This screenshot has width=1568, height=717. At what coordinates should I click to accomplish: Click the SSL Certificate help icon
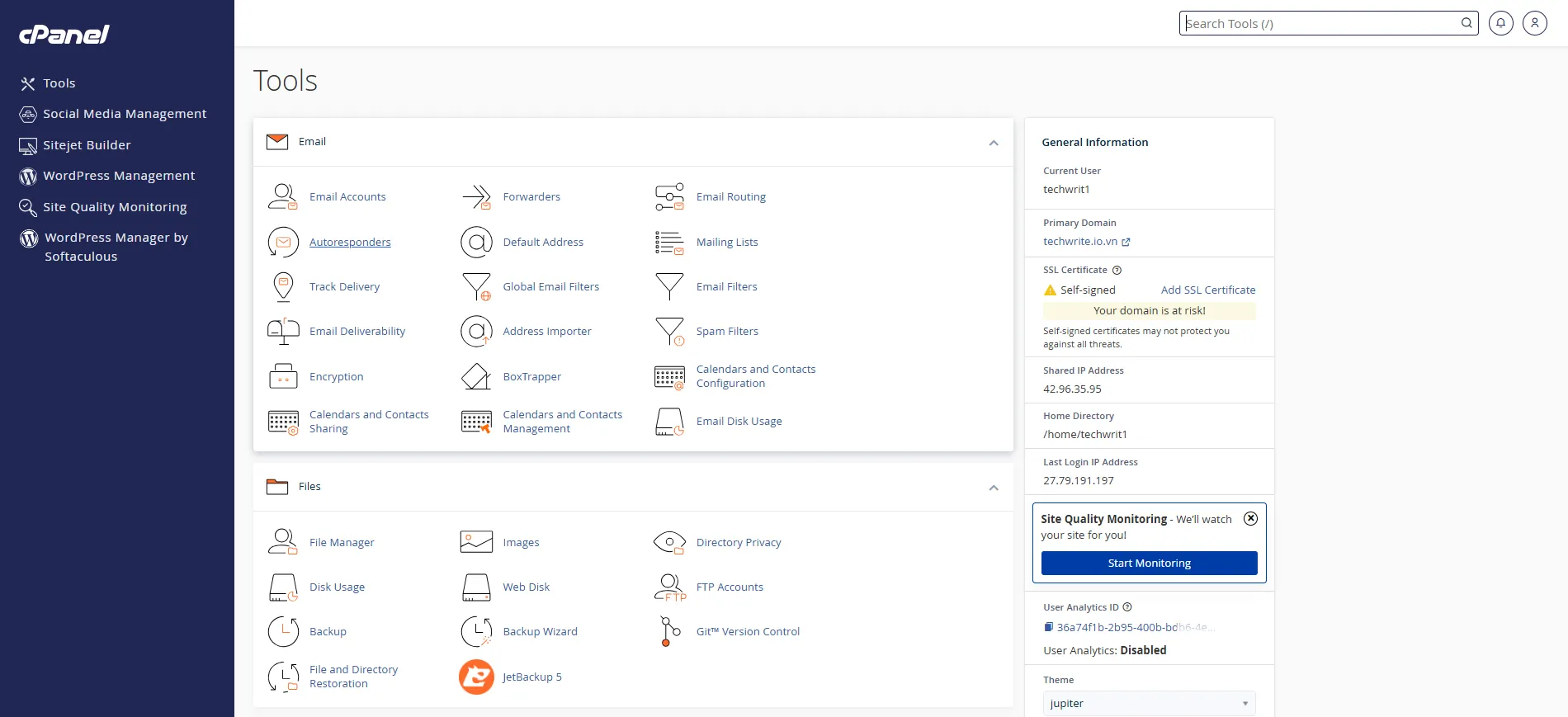1117,270
